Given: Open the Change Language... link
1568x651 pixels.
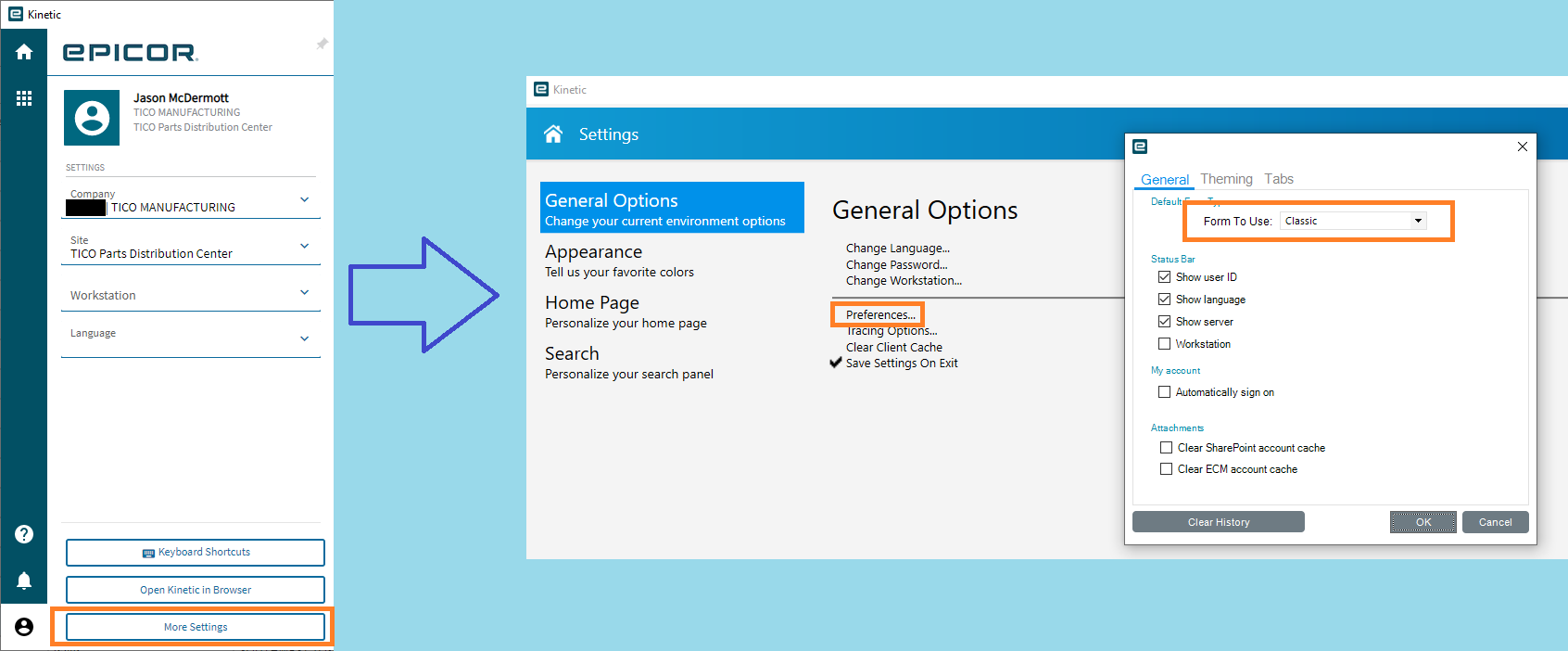Looking at the screenshot, I should pyautogui.click(x=898, y=249).
